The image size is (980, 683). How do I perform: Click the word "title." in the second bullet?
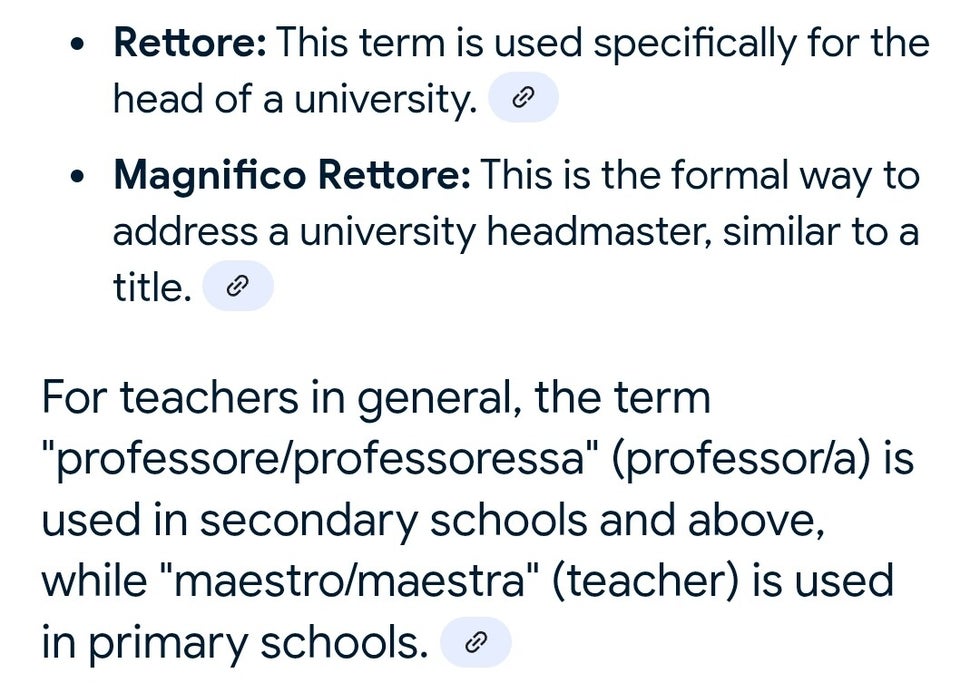[x=152, y=287]
